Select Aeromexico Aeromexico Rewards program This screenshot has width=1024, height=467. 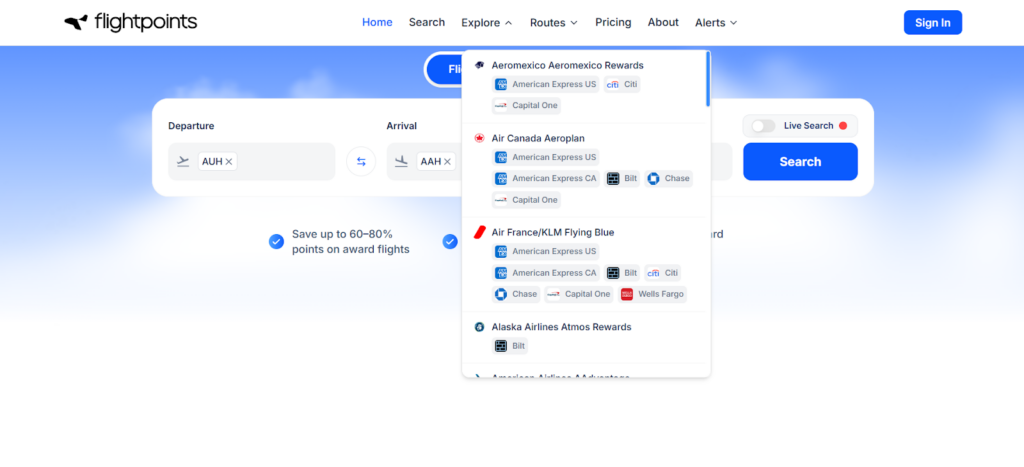click(568, 65)
